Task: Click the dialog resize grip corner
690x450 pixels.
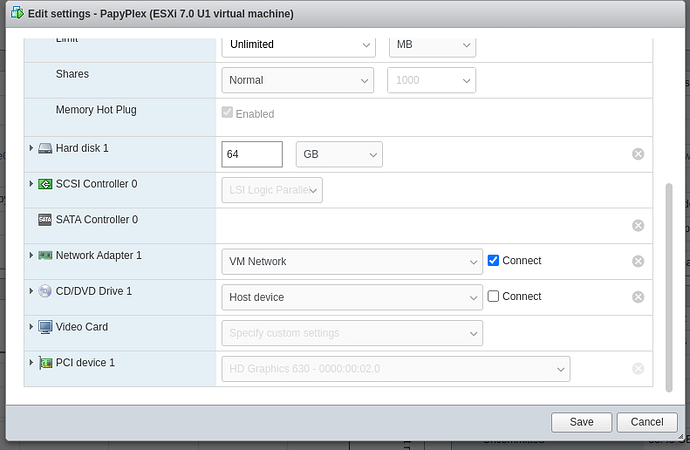Action: pos(681,437)
